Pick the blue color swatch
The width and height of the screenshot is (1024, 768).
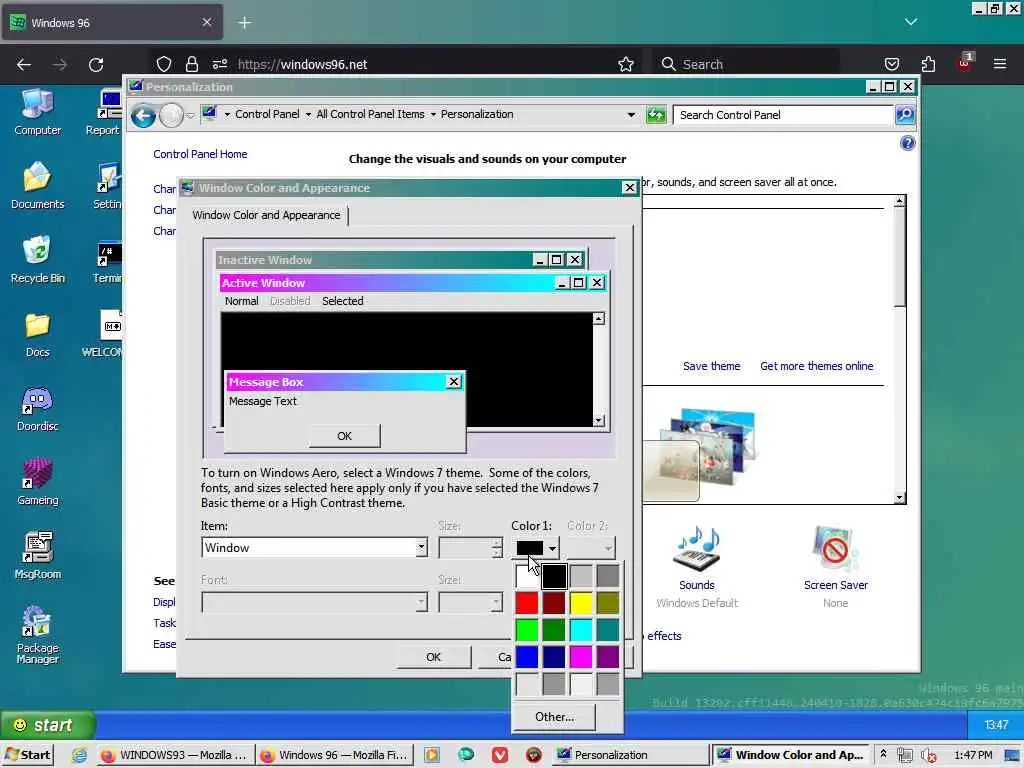527,657
